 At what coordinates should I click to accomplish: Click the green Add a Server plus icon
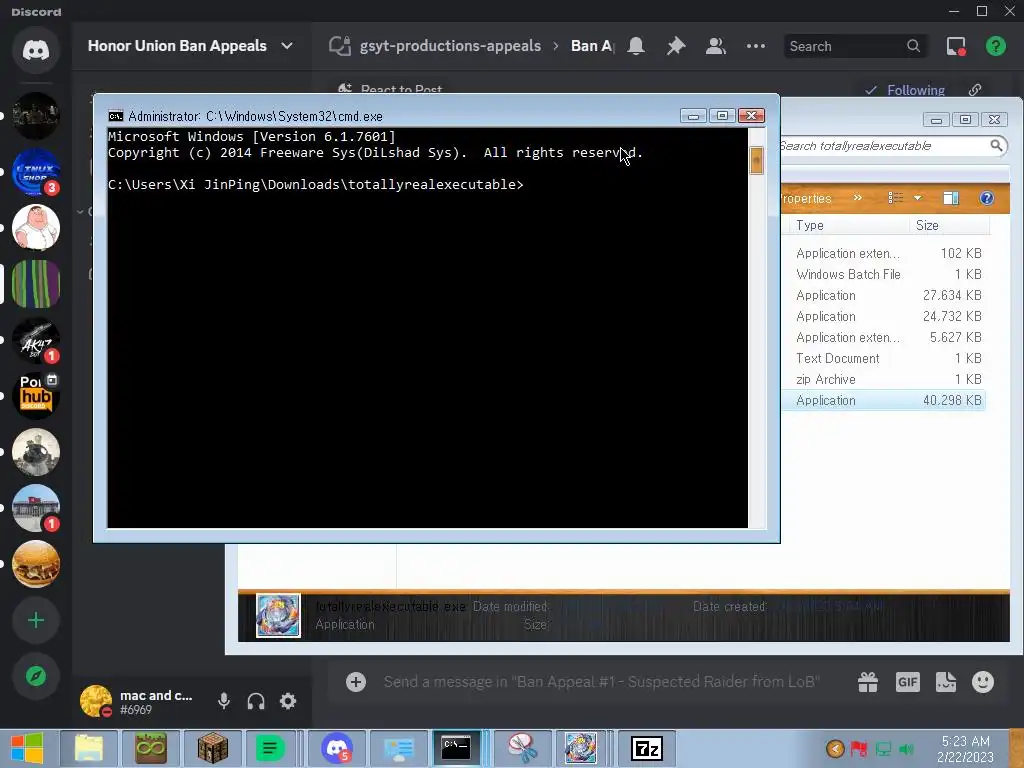tap(36, 620)
